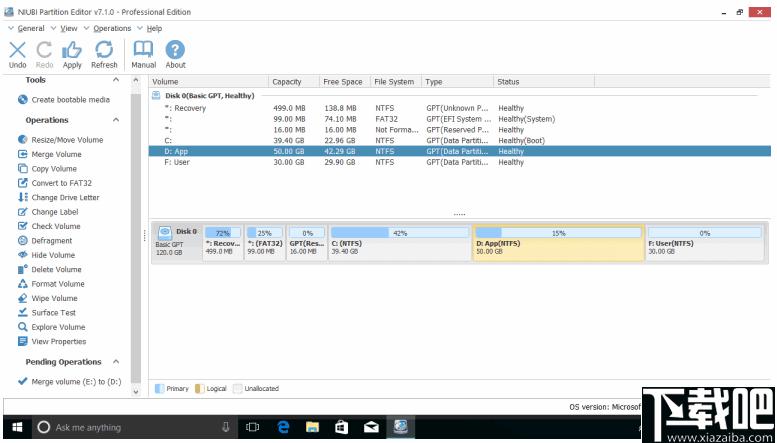
Task: Open File Explorer from taskbar
Action: point(312,427)
